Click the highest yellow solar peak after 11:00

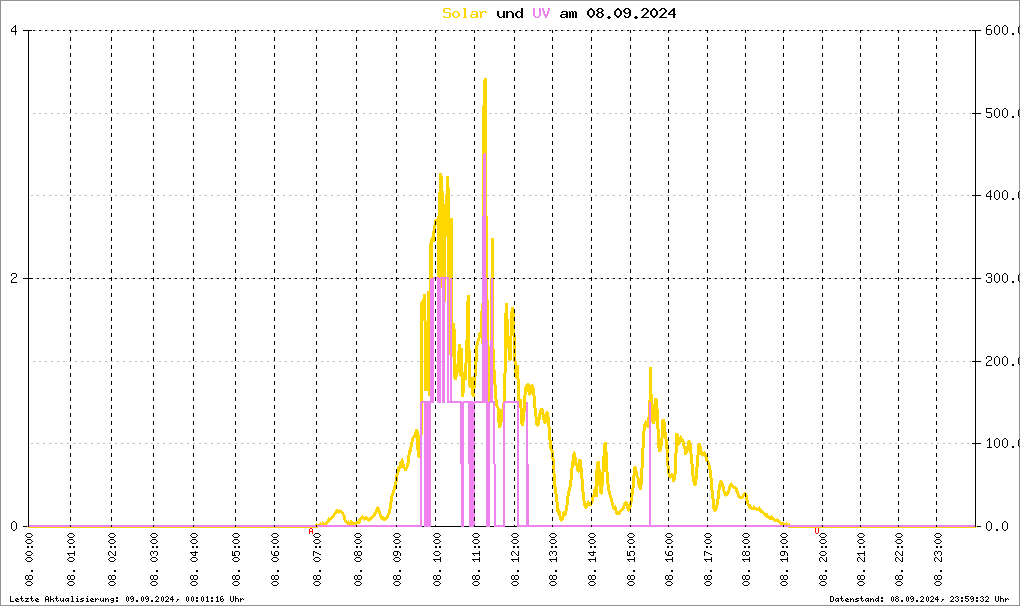(x=485, y=80)
